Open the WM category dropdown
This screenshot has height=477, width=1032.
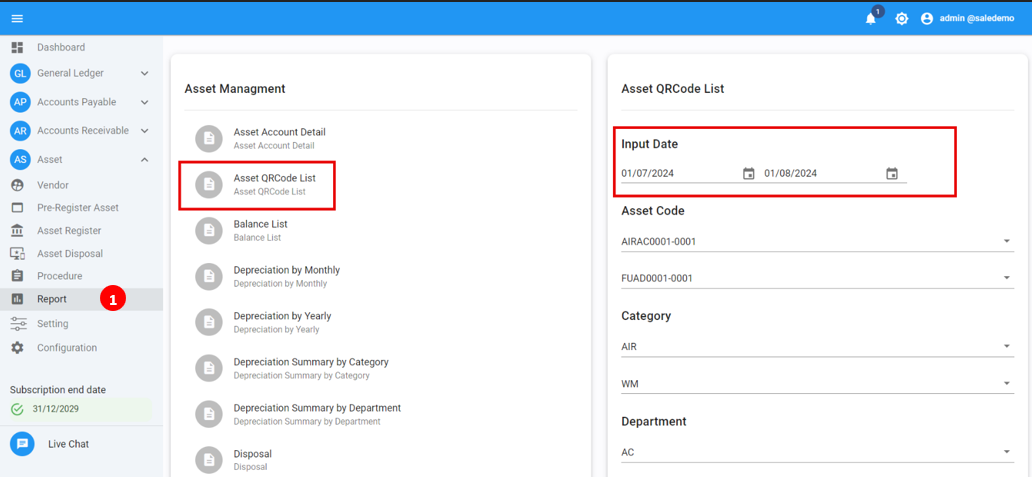(x=1006, y=384)
